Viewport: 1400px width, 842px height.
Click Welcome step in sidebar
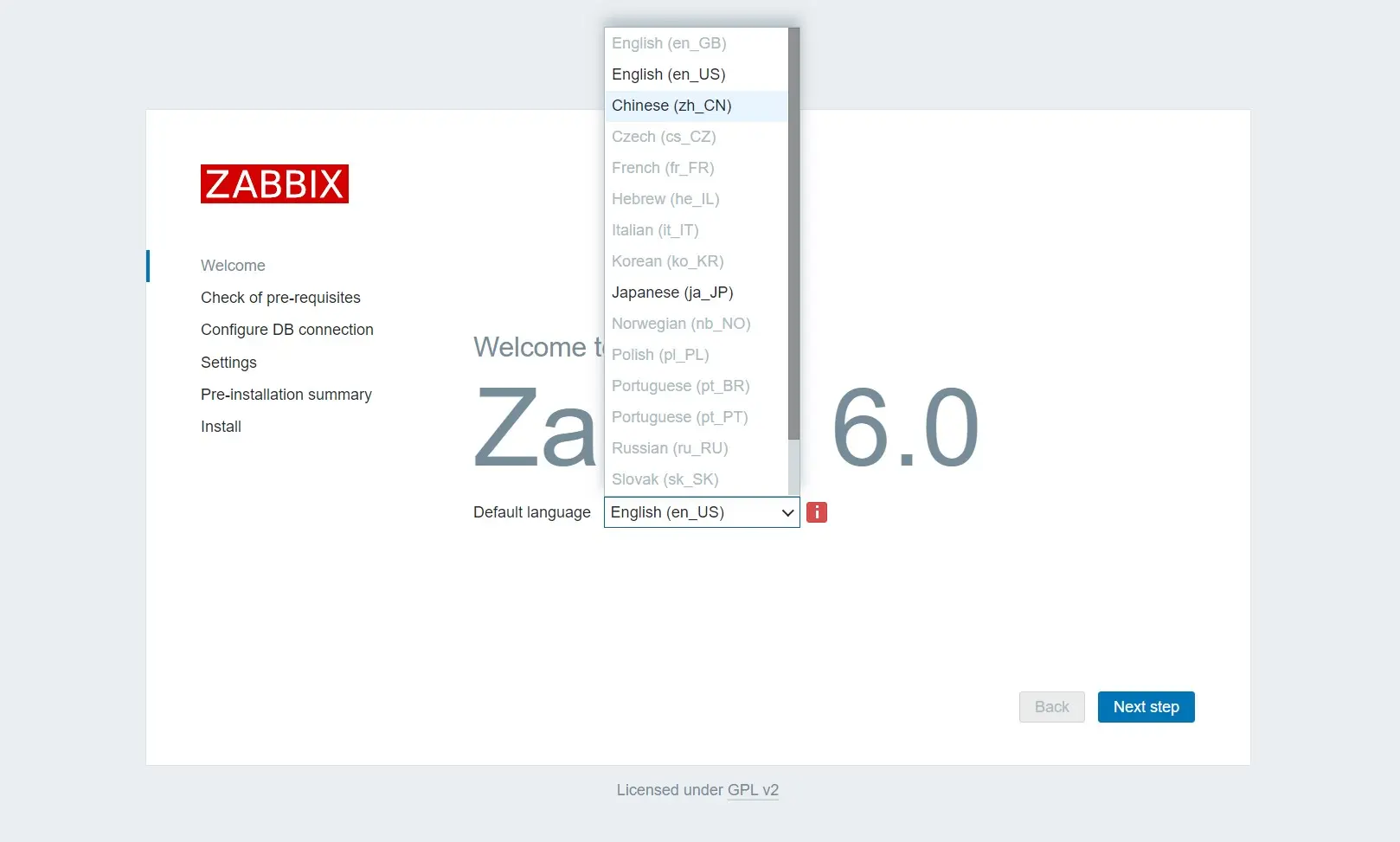click(233, 266)
